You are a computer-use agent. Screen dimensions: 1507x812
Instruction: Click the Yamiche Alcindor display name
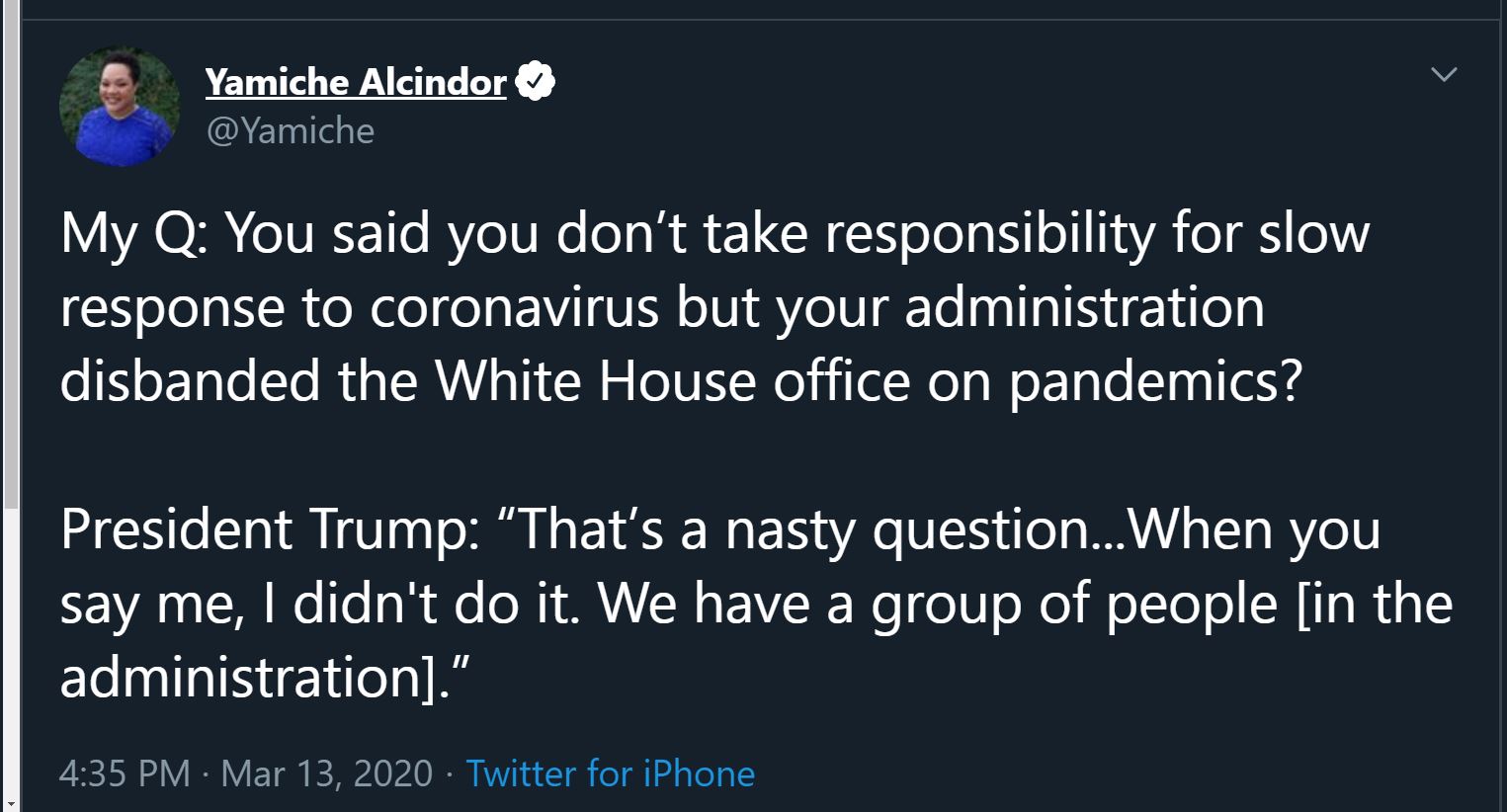click(x=356, y=82)
